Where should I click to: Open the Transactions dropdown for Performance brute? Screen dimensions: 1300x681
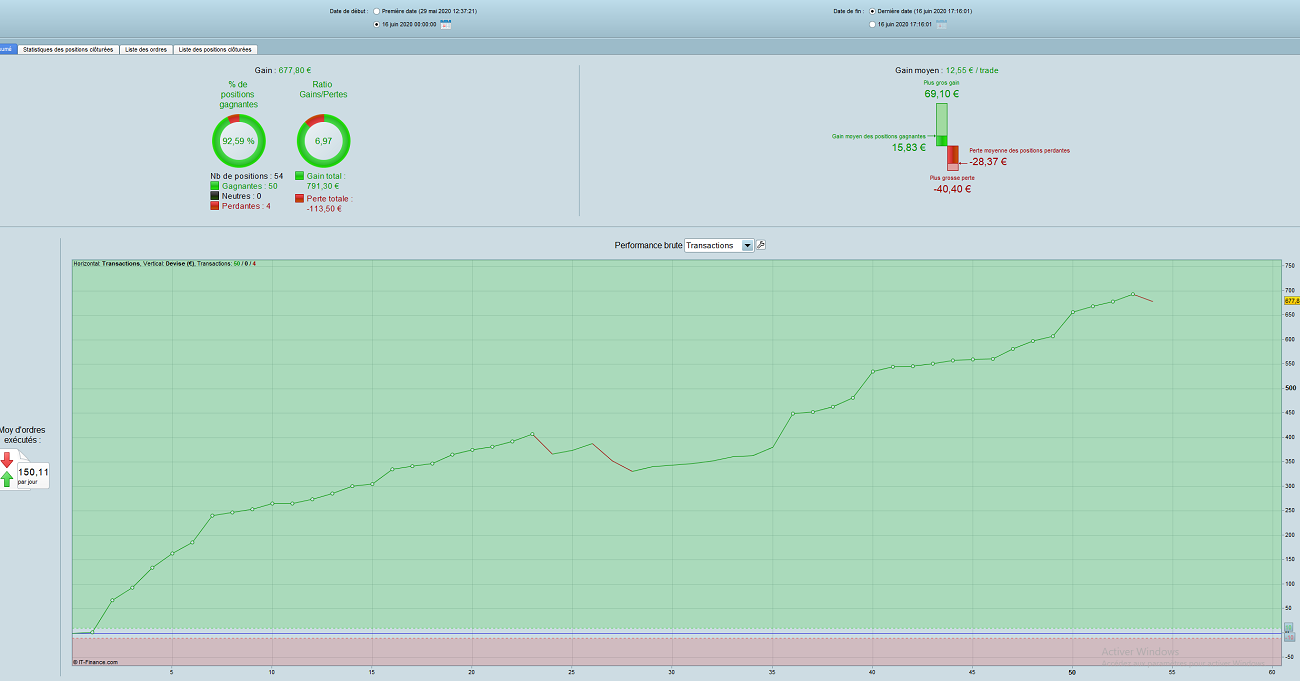(x=719, y=245)
